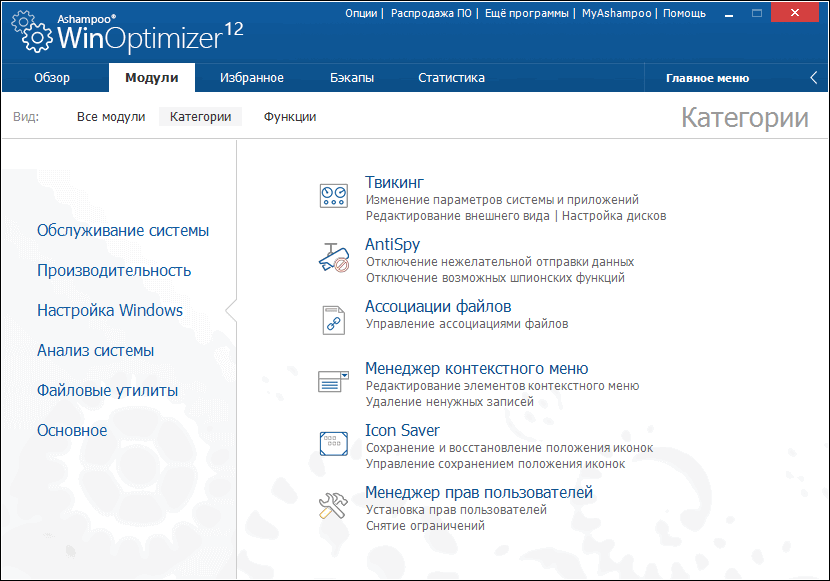Click 'Удаление ненужных записей' text
This screenshot has width=830, height=581.
pos(450,402)
